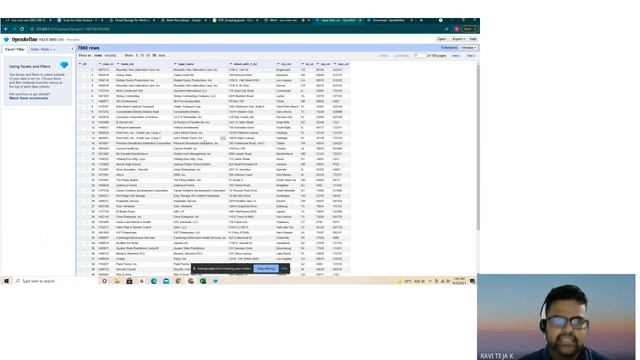Open the Windows Start menu

tap(6, 281)
